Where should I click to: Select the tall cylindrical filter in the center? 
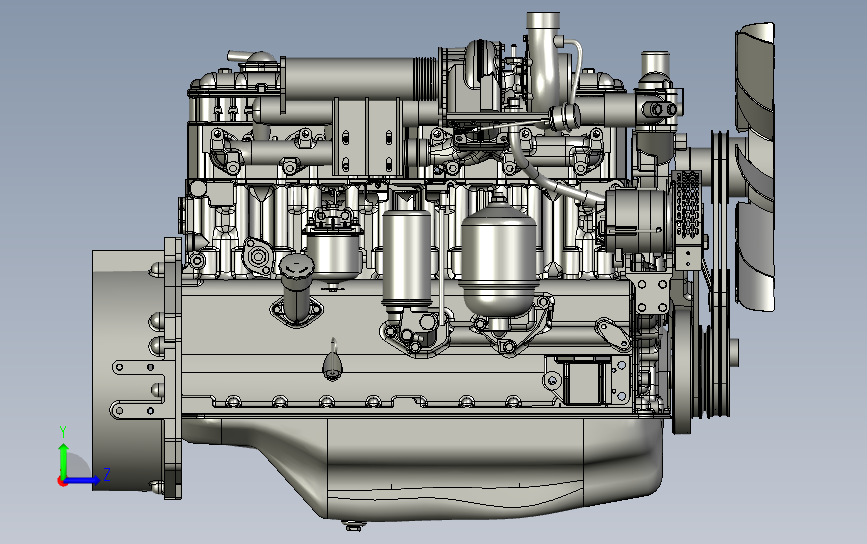406,257
